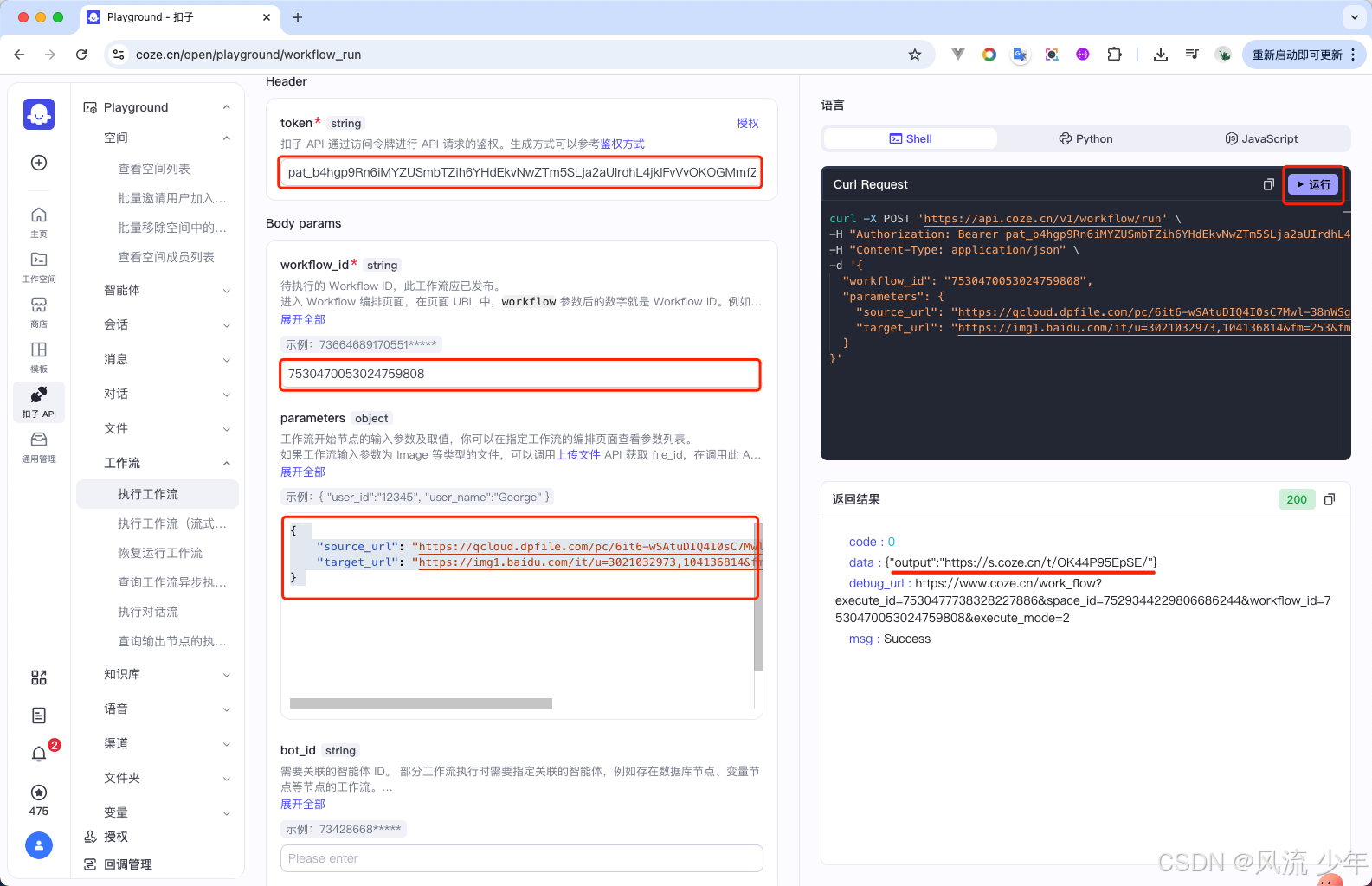Image resolution: width=1372 pixels, height=886 pixels.
Task: Open the blue user avatar icon
Action: (x=39, y=845)
